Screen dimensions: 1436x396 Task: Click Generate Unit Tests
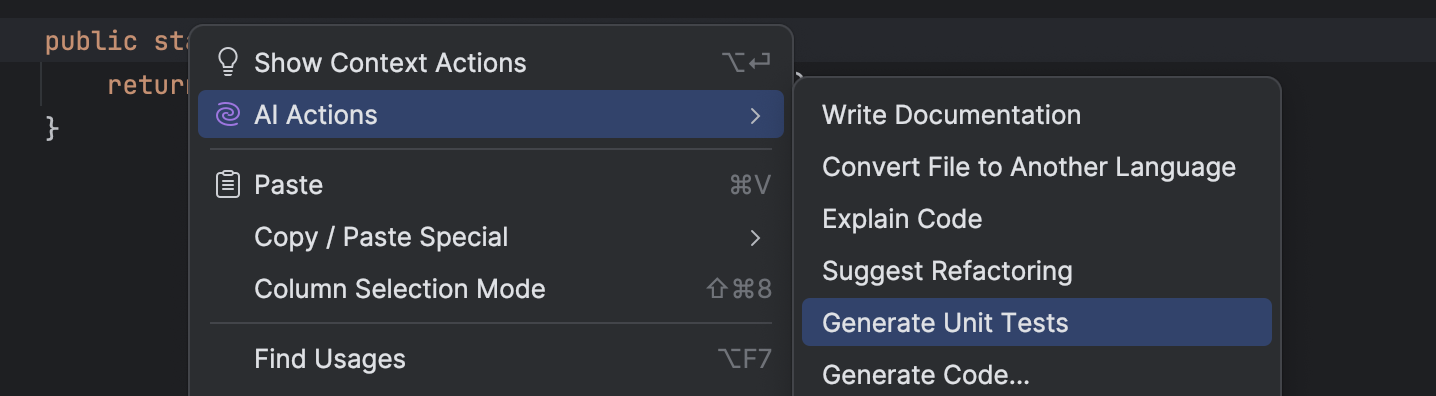pos(1037,323)
